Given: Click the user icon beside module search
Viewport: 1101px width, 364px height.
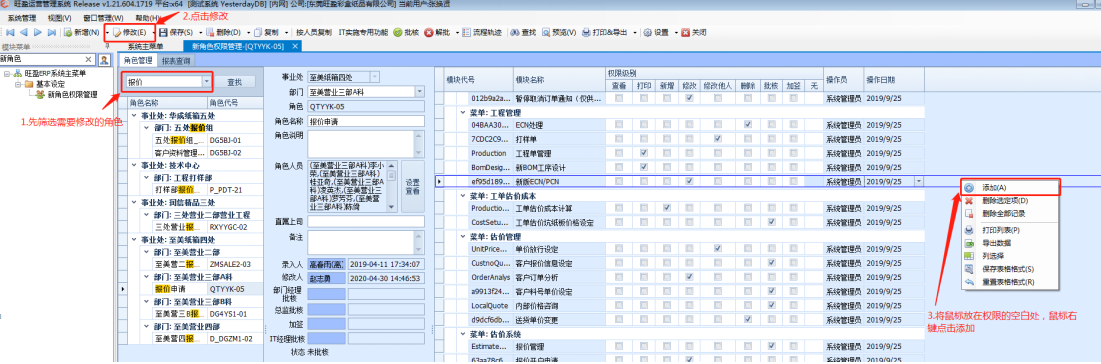Looking at the screenshot, I should [104, 60].
